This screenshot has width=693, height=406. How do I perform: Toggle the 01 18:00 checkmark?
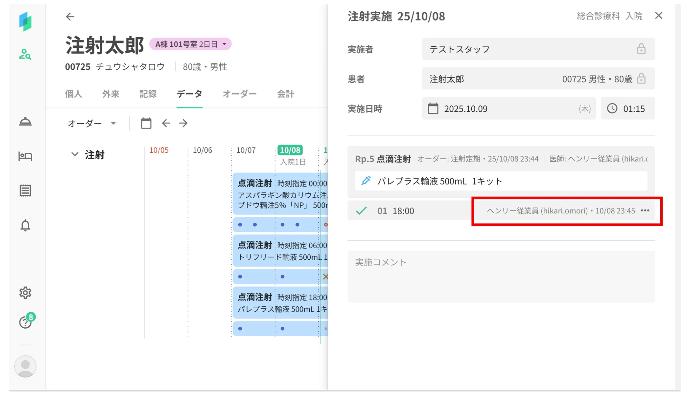pos(361,211)
